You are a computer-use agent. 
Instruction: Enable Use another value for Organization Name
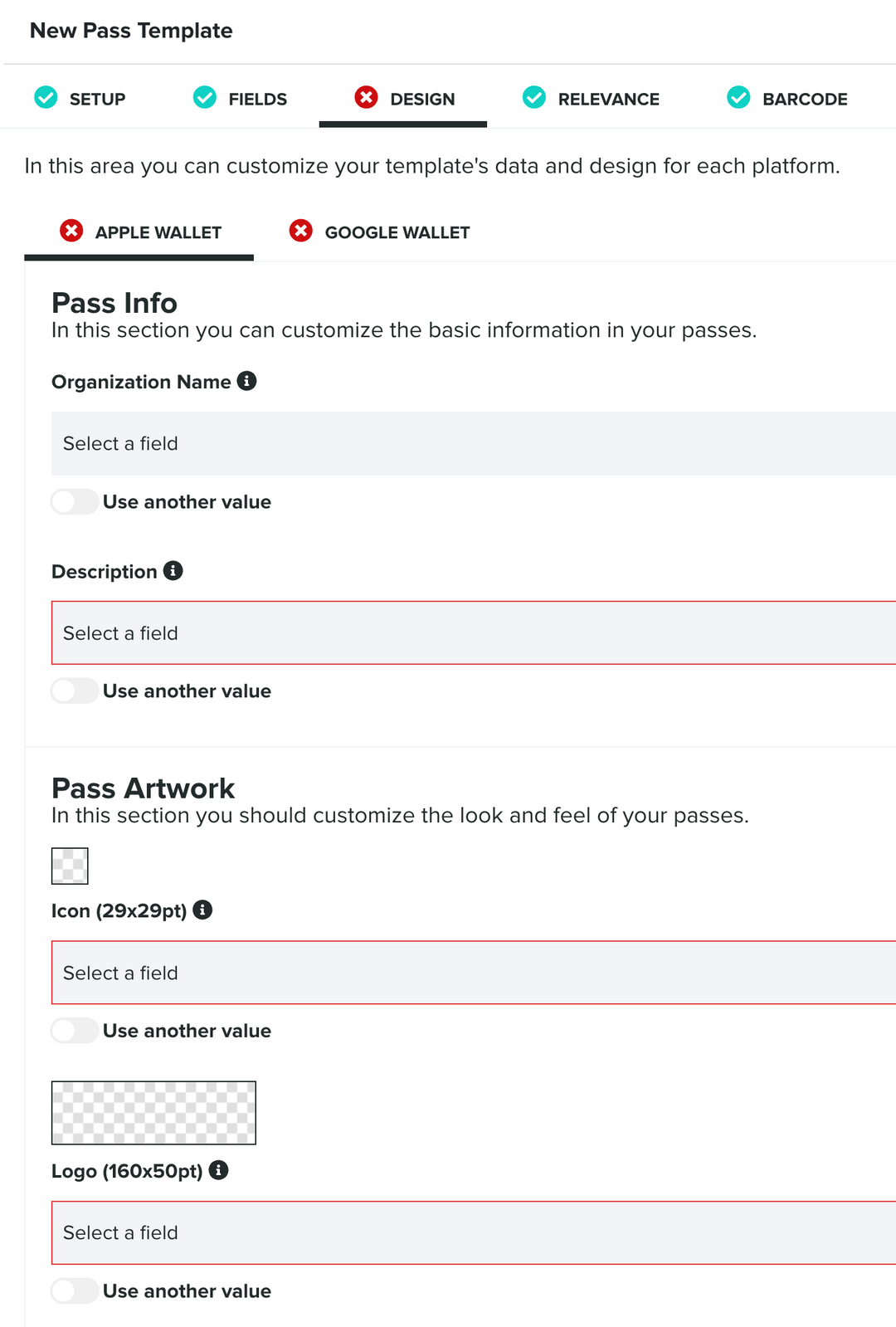pos(74,501)
